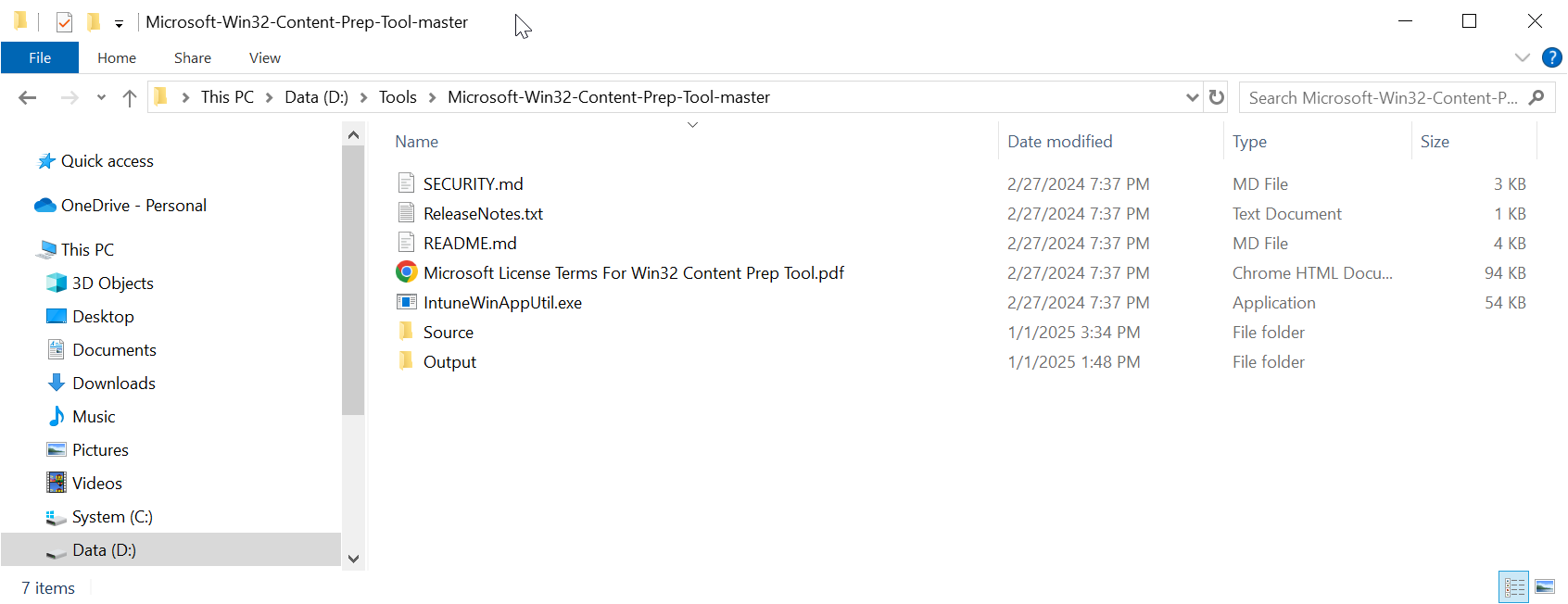This screenshot has height=604, width=1568.
Task: Expand the address bar history dropdown
Action: (1192, 97)
